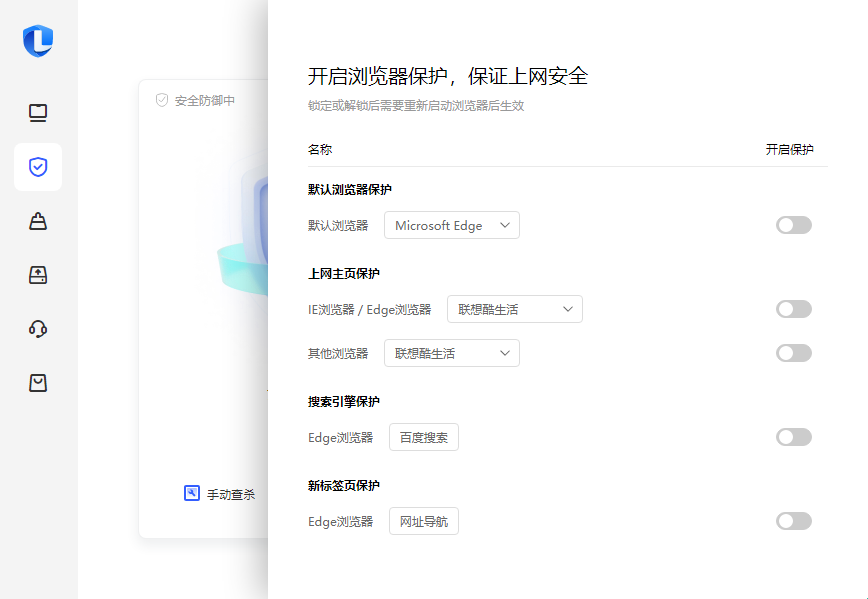Click the 新标签页保护 section heading
This screenshot has width=868, height=599.
click(x=344, y=486)
